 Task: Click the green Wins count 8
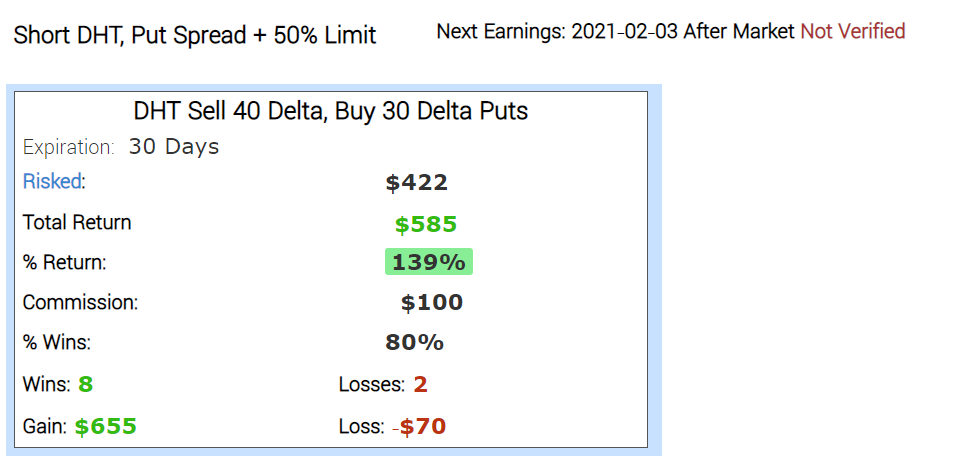coord(85,384)
